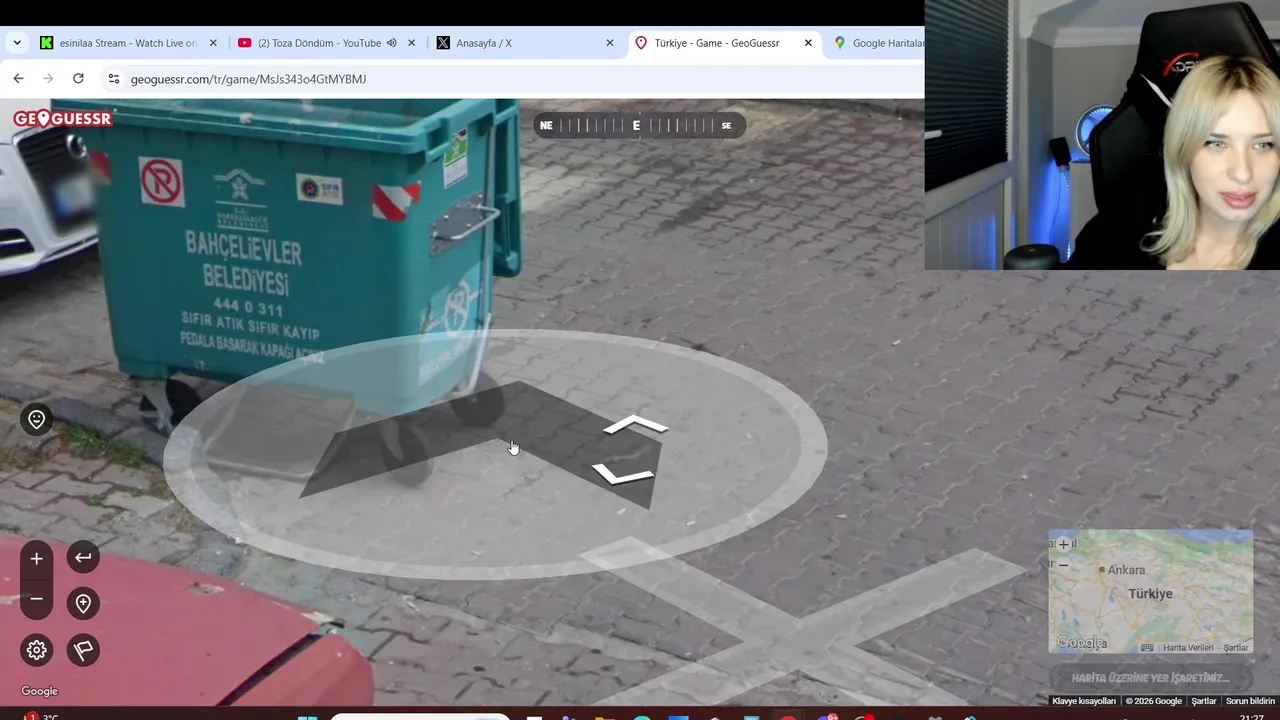Screen dimensions: 1280x720
Task: Mute the YouTube tab audio icon
Action: (x=392, y=43)
